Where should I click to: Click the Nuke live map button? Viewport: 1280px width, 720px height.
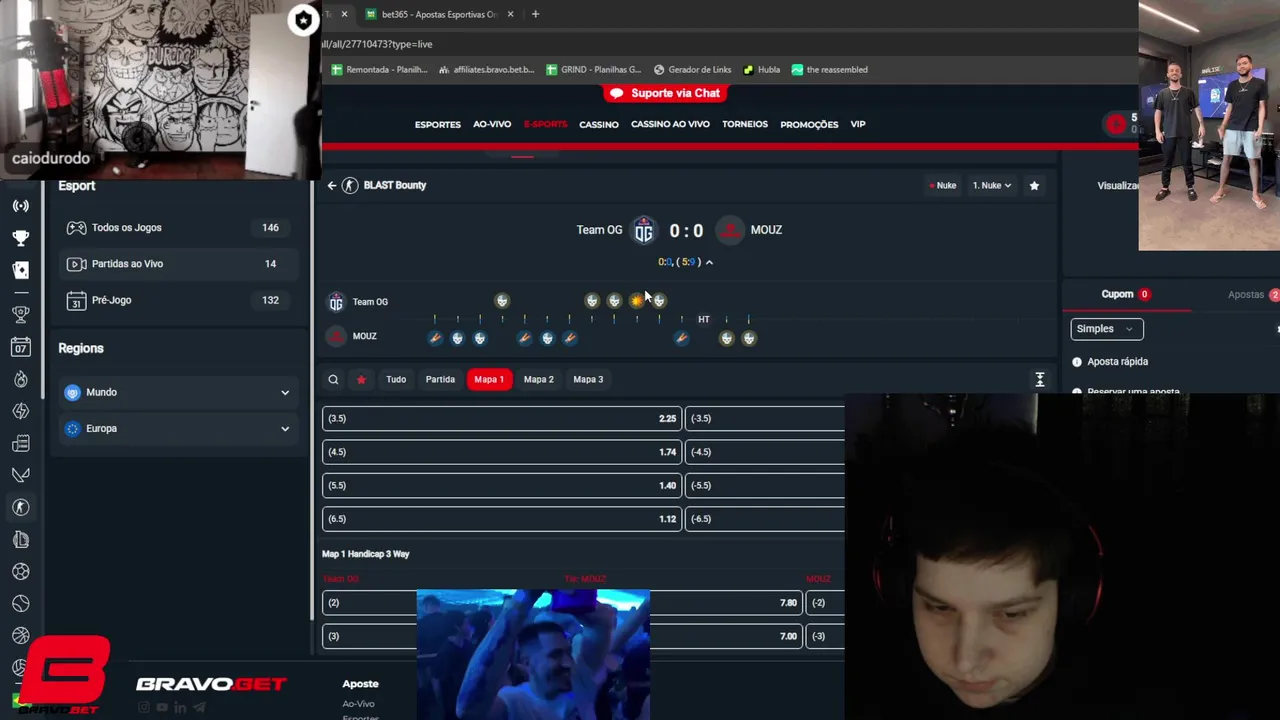tap(943, 185)
